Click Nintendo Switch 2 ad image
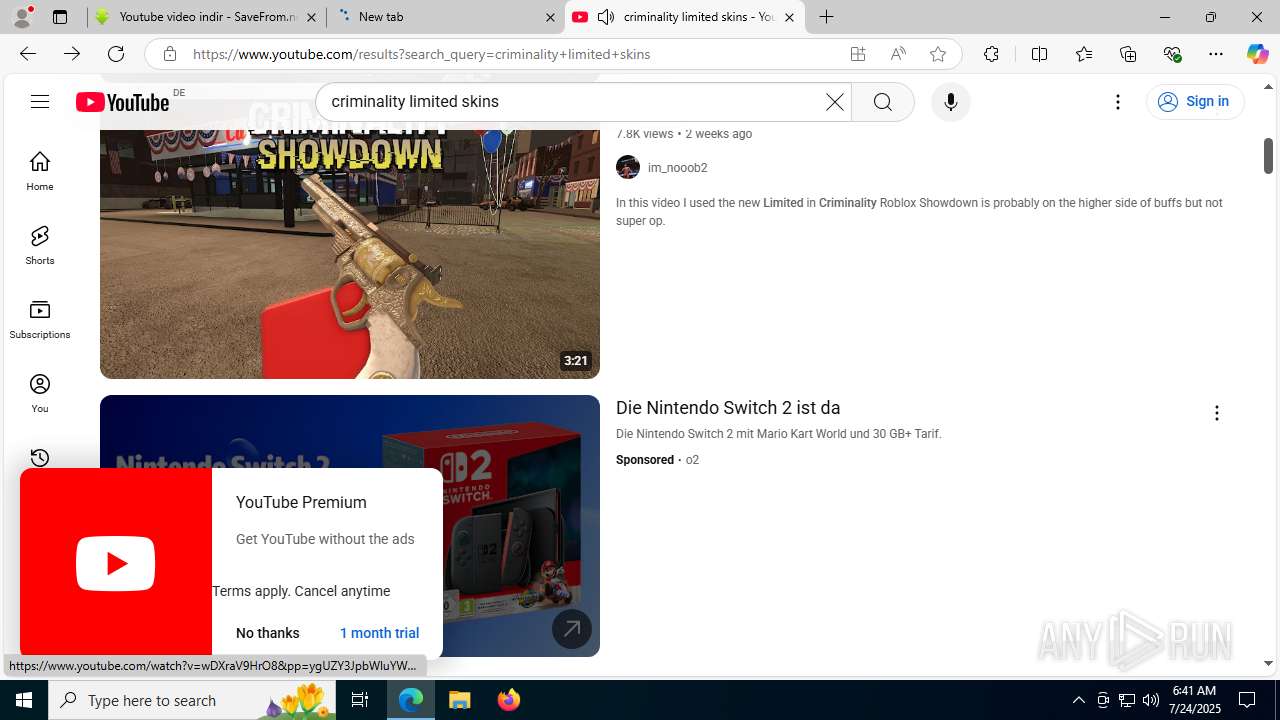 (x=350, y=526)
